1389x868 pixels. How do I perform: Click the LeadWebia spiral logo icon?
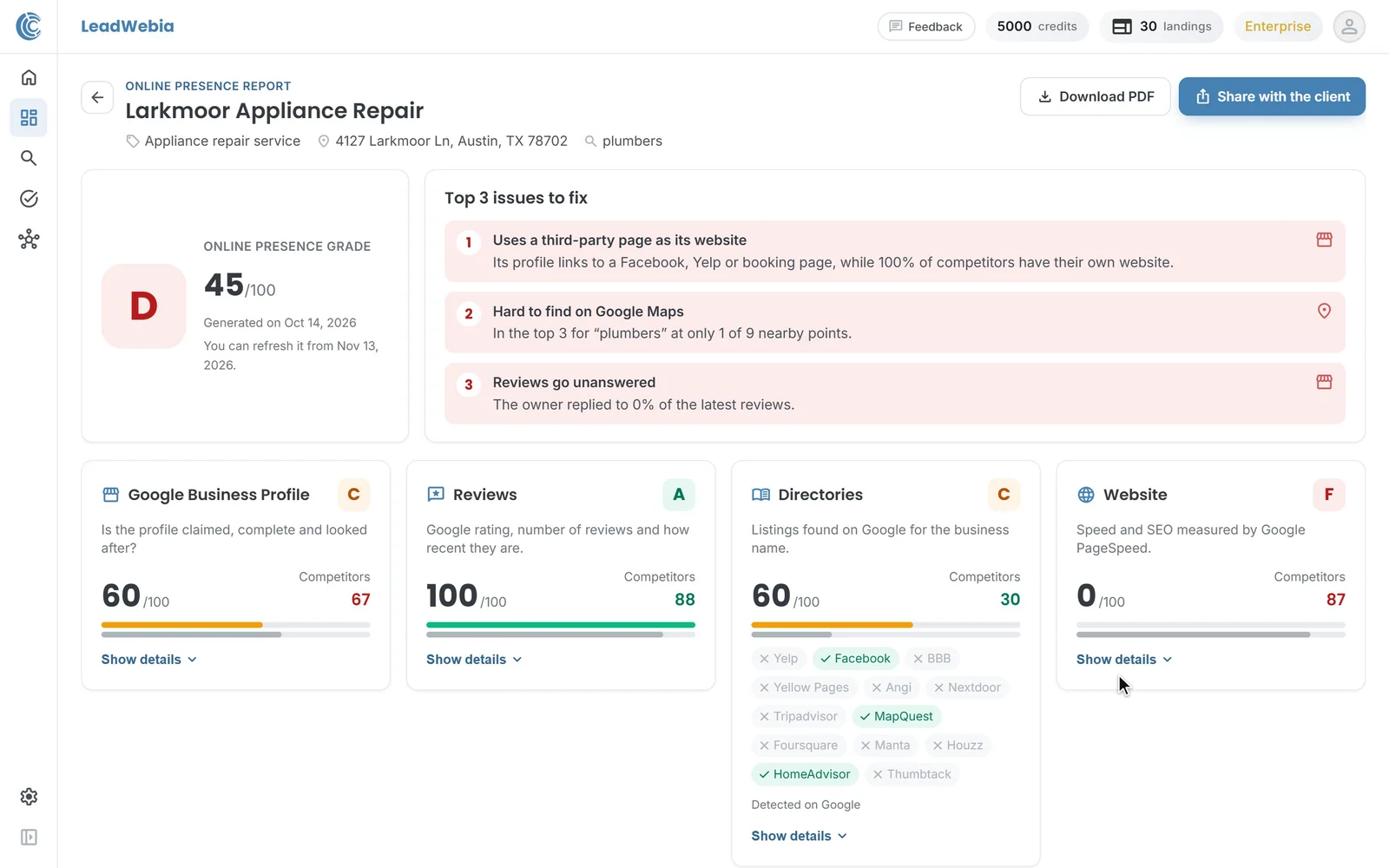[29, 26]
